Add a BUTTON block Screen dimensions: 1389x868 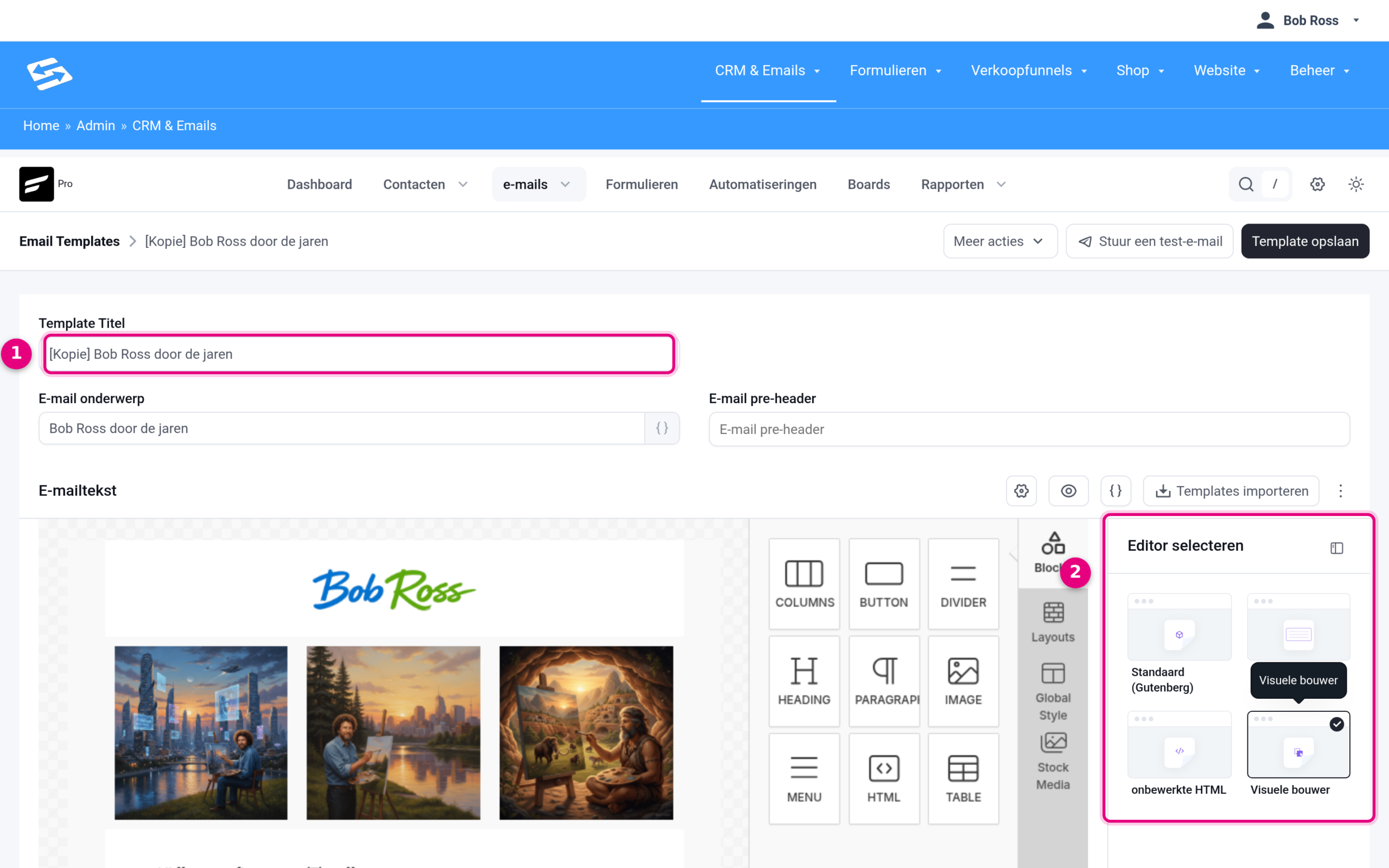884,584
